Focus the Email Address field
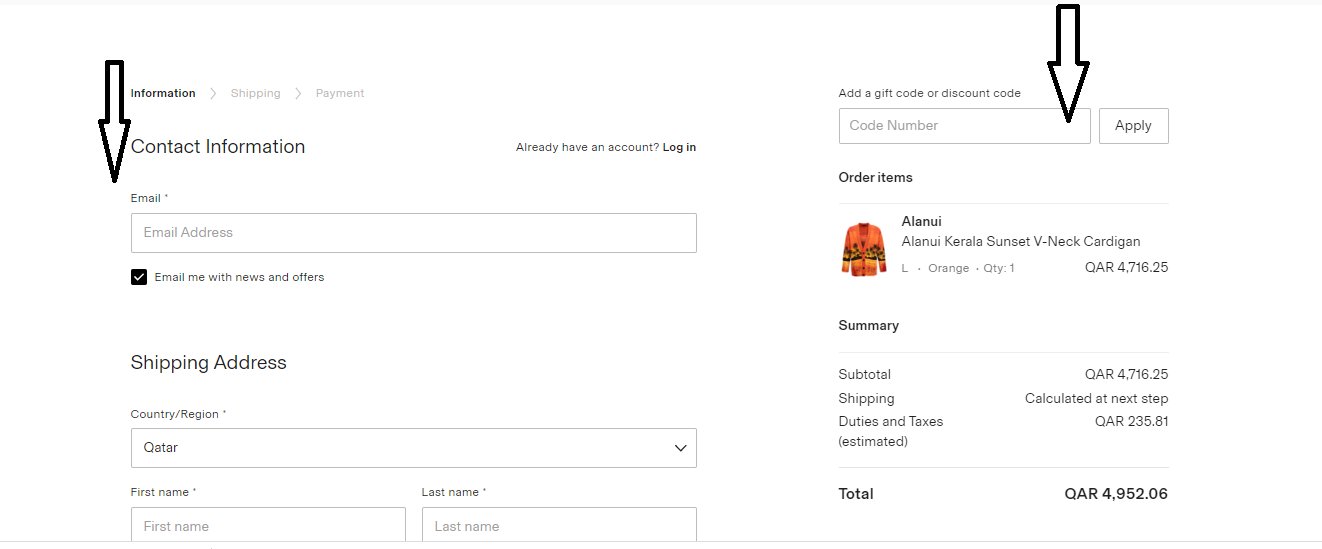Image resolution: width=1322 pixels, height=549 pixels. pyautogui.click(x=413, y=233)
